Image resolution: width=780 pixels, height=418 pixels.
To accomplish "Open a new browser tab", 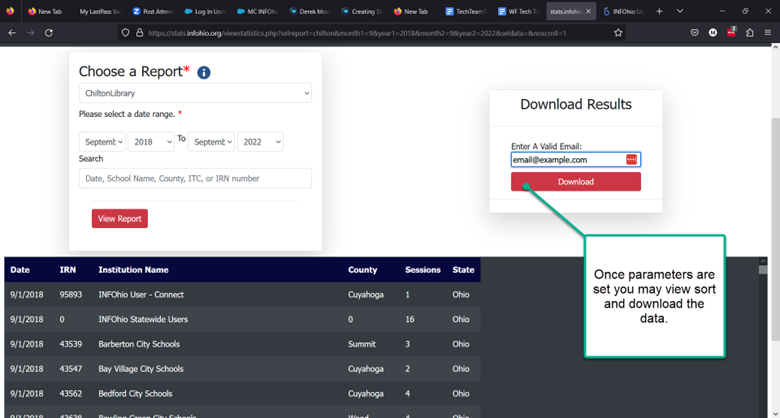I will tap(659, 11).
